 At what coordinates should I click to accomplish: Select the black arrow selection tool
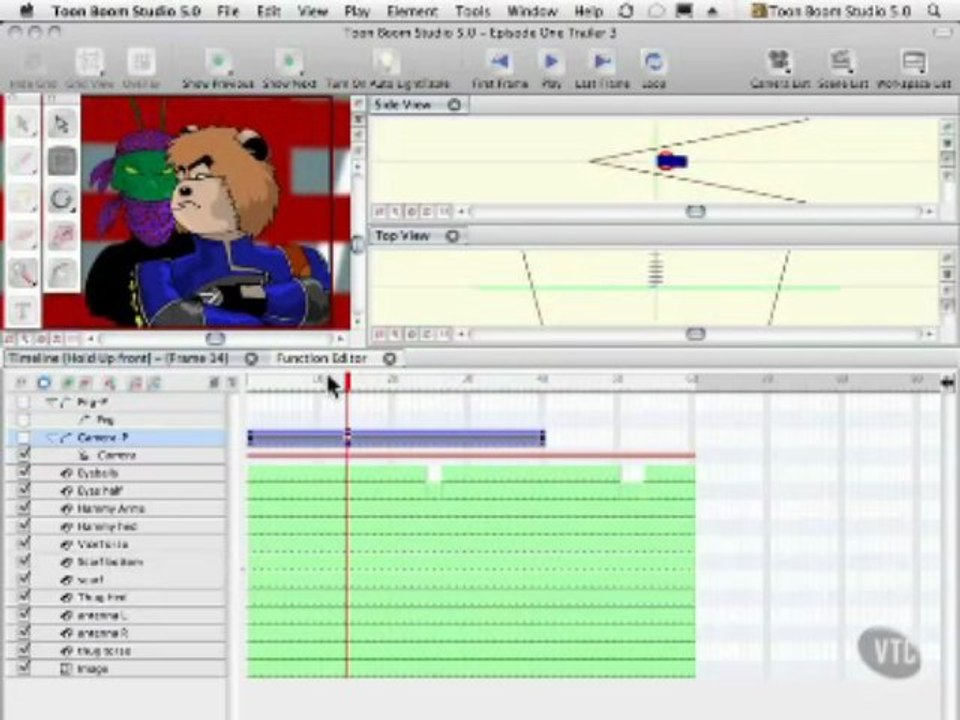[x=62, y=124]
